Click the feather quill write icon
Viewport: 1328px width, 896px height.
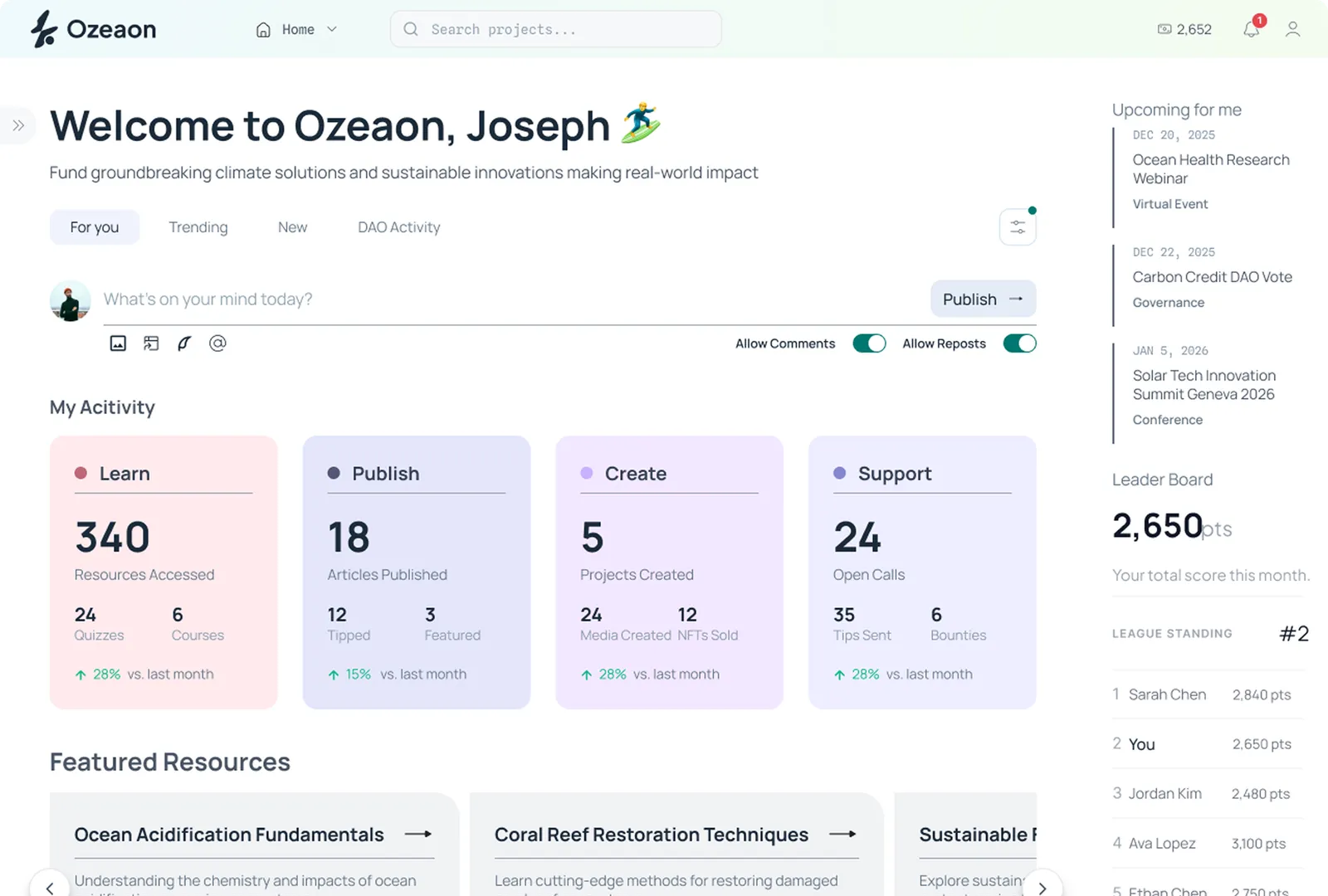(x=184, y=343)
